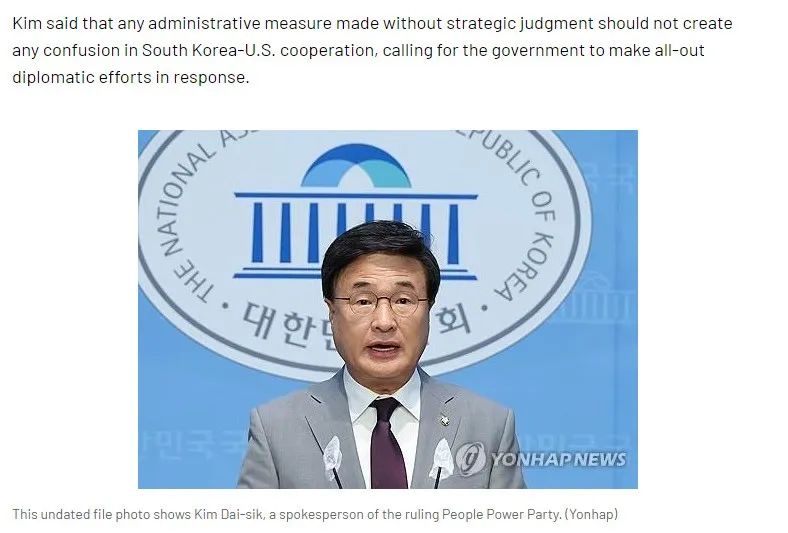788x533 pixels.
Task: Click the blue dome of the Assembly emblem
Action: 356,166
